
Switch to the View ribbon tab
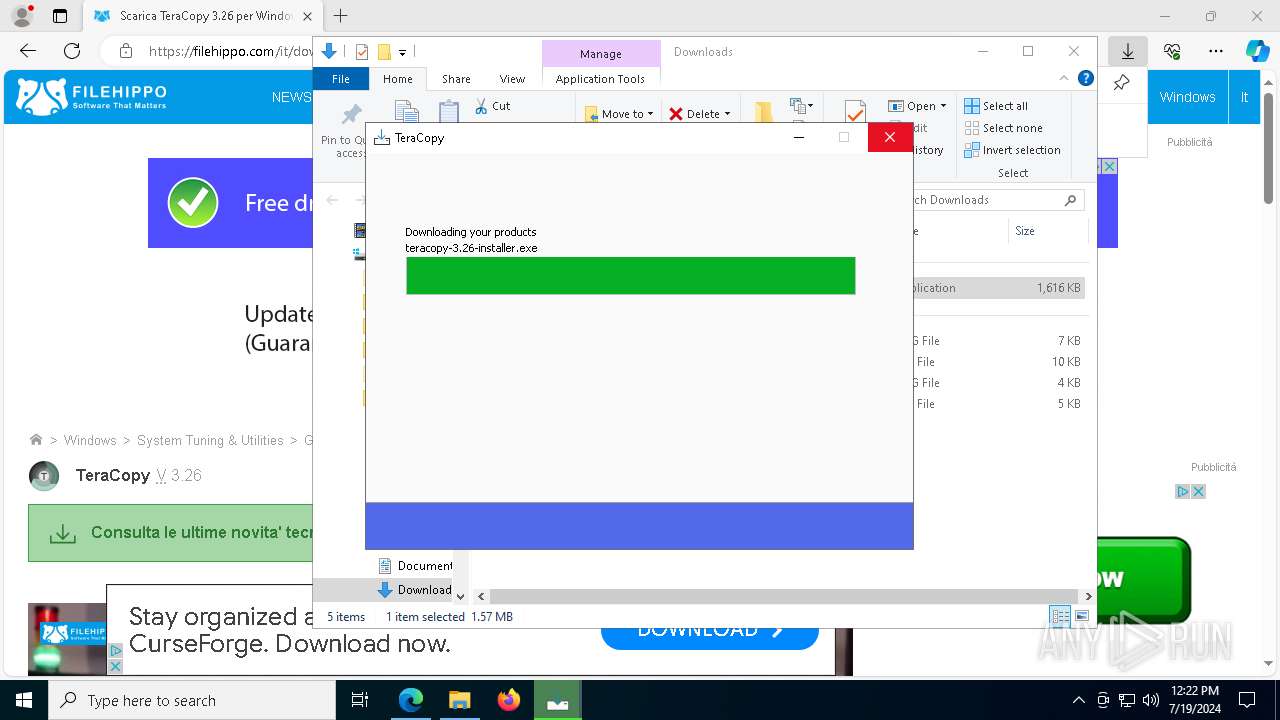click(512, 79)
